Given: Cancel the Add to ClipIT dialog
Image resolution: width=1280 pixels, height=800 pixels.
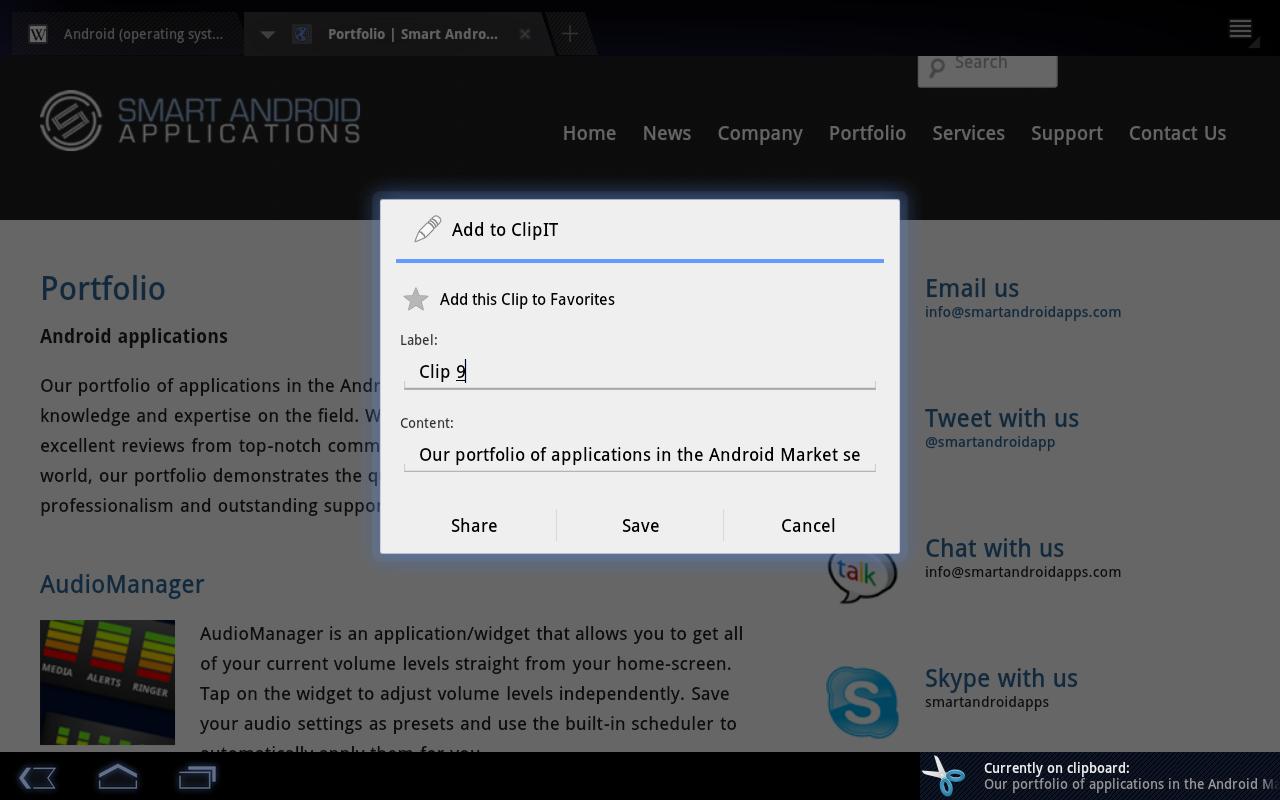Looking at the screenshot, I should [x=808, y=525].
